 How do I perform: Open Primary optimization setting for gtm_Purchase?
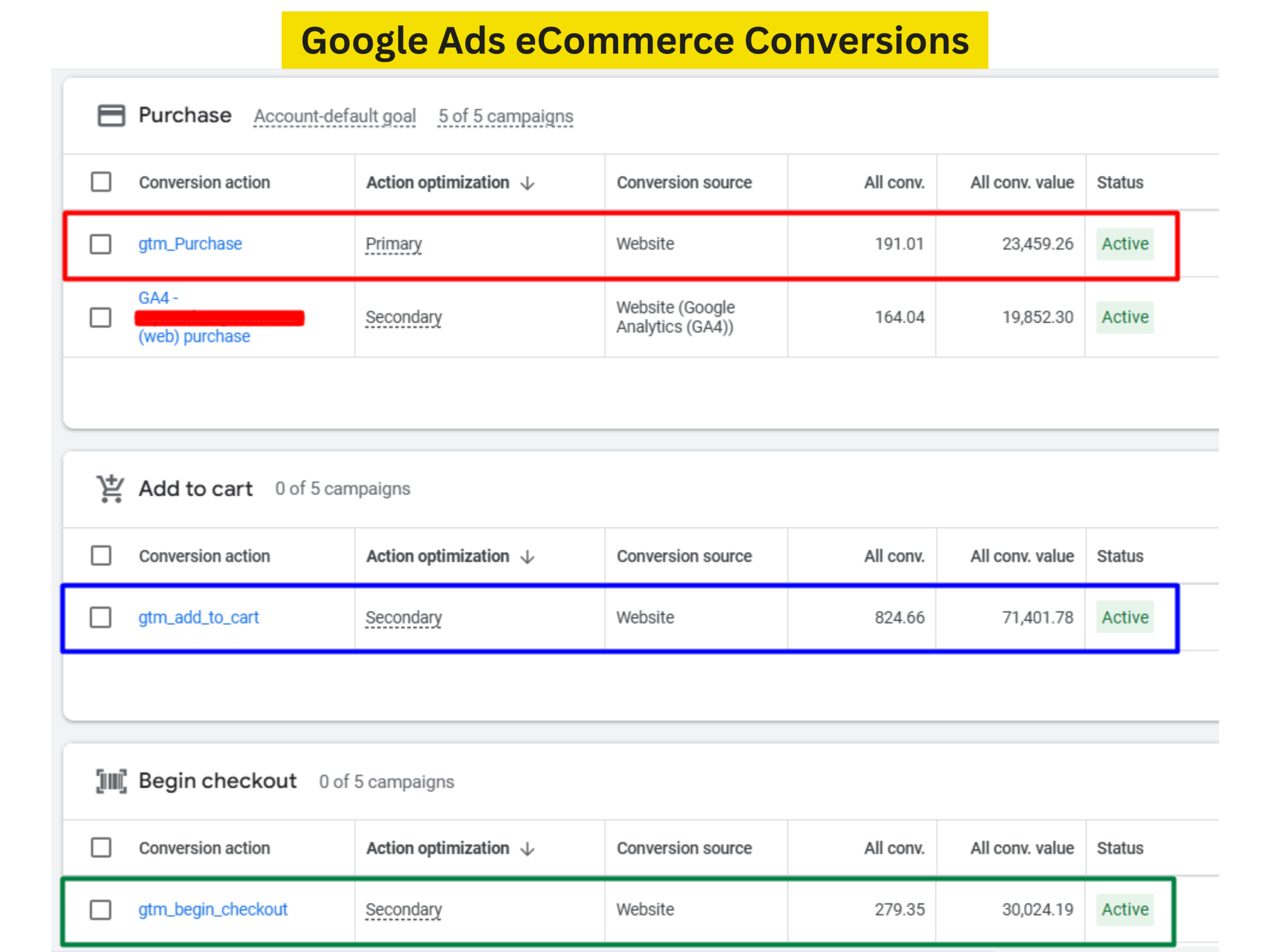pyautogui.click(x=394, y=244)
